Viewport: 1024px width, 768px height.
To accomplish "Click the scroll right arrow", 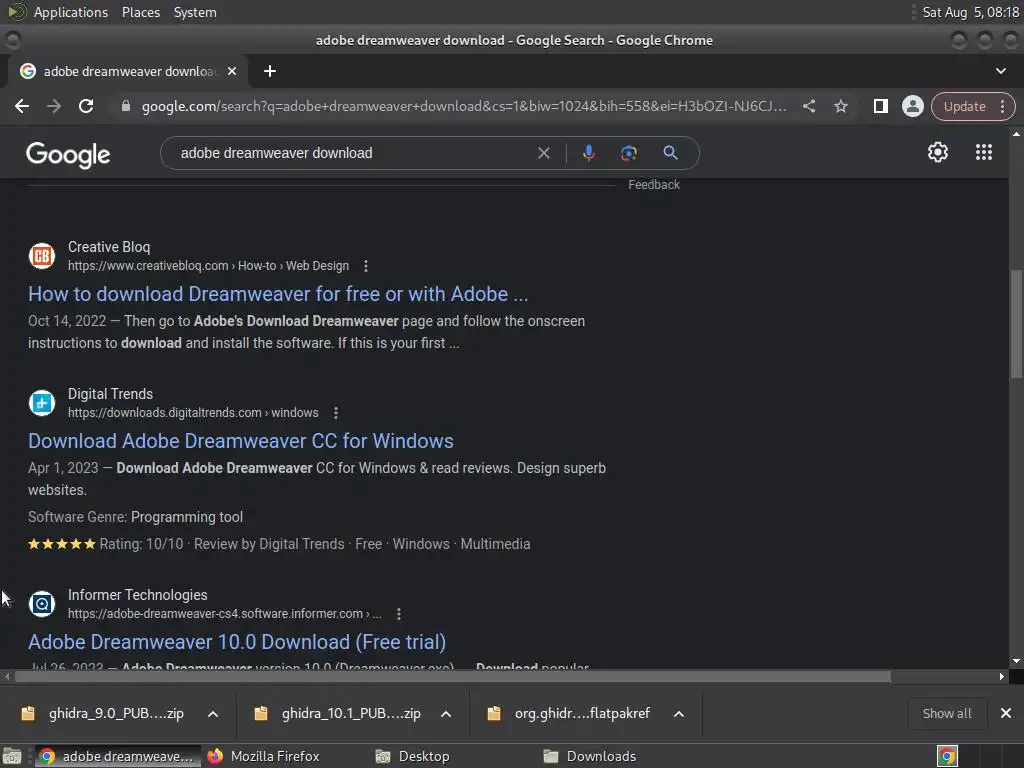I will [x=1001, y=677].
